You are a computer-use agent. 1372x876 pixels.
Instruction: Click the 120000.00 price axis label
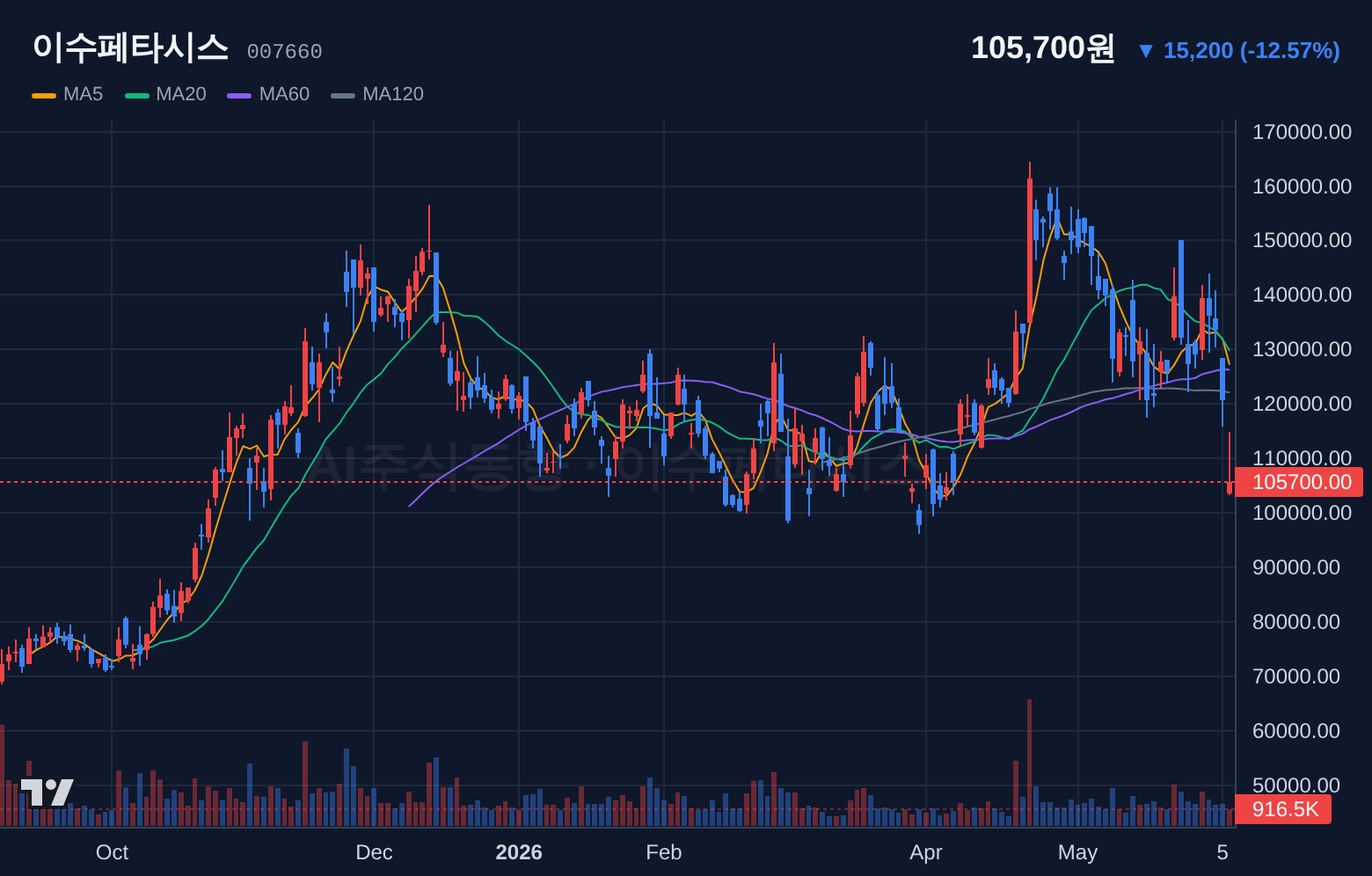(1302, 404)
